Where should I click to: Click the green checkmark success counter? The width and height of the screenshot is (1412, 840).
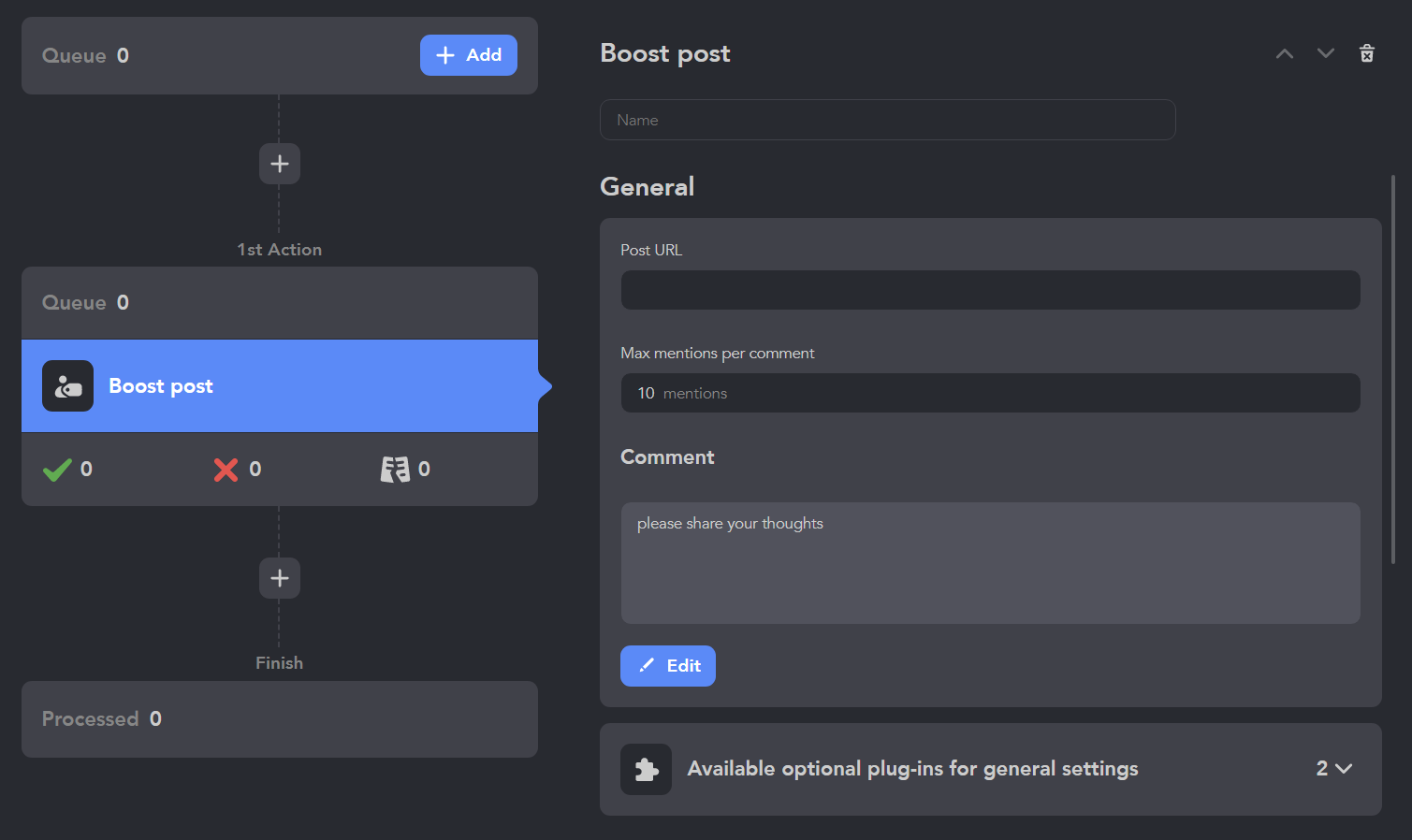58,470
